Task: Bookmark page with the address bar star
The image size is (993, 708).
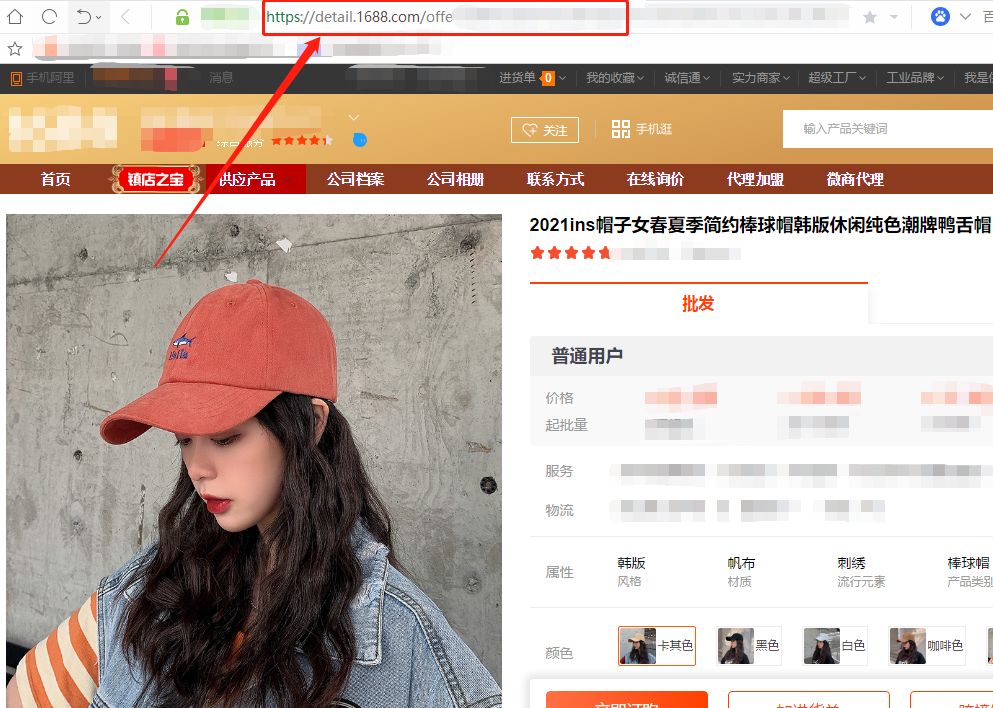Action: click(871, 17)
